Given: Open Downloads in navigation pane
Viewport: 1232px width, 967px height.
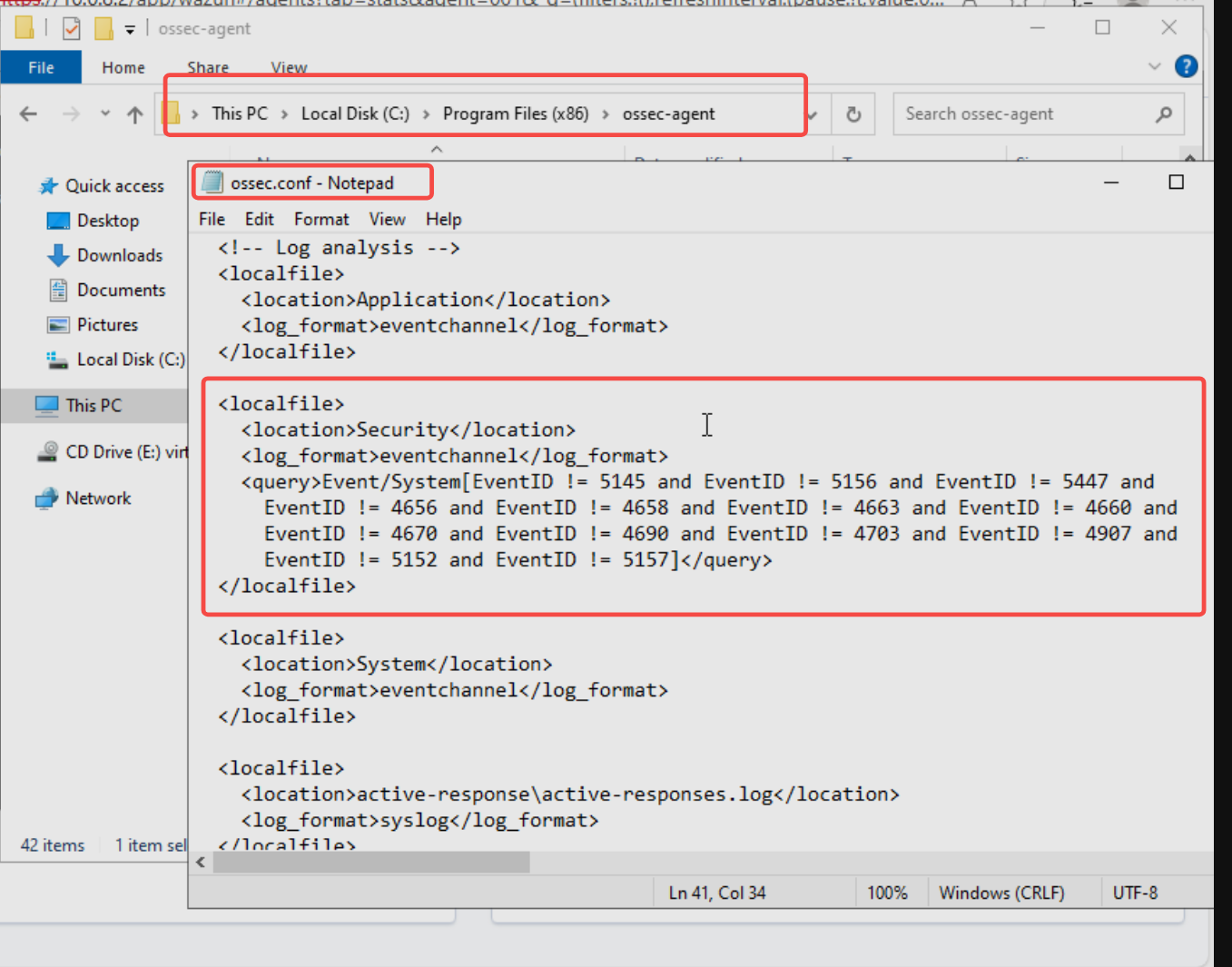Looking at the screenshot, I should pos(120,255).
